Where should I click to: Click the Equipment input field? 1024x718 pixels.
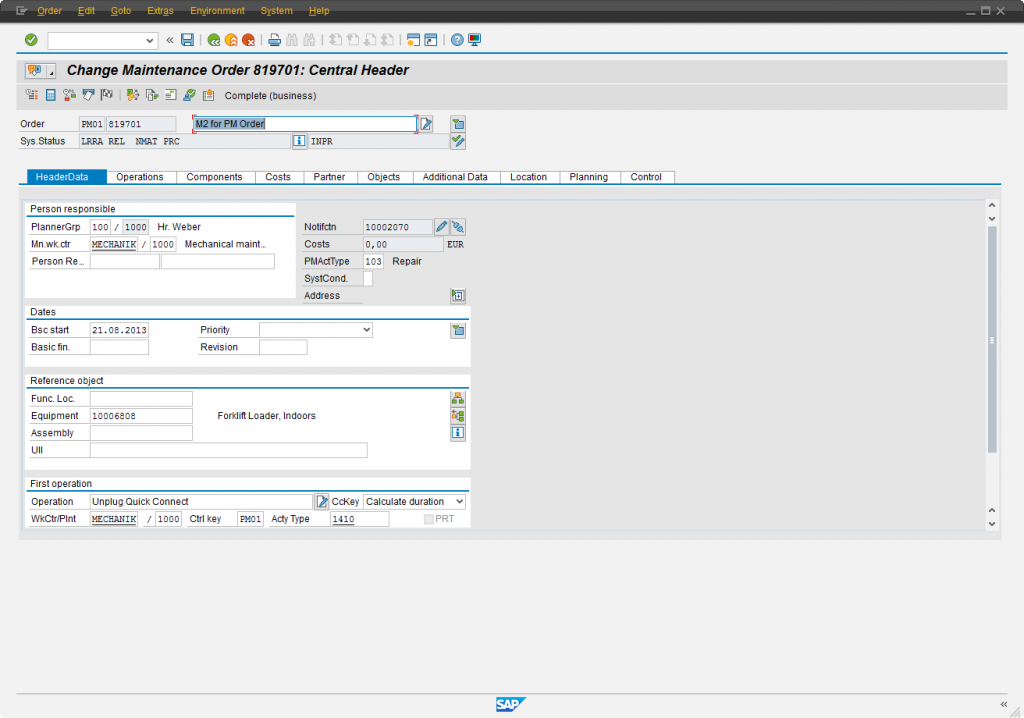[x=140, y=416]
